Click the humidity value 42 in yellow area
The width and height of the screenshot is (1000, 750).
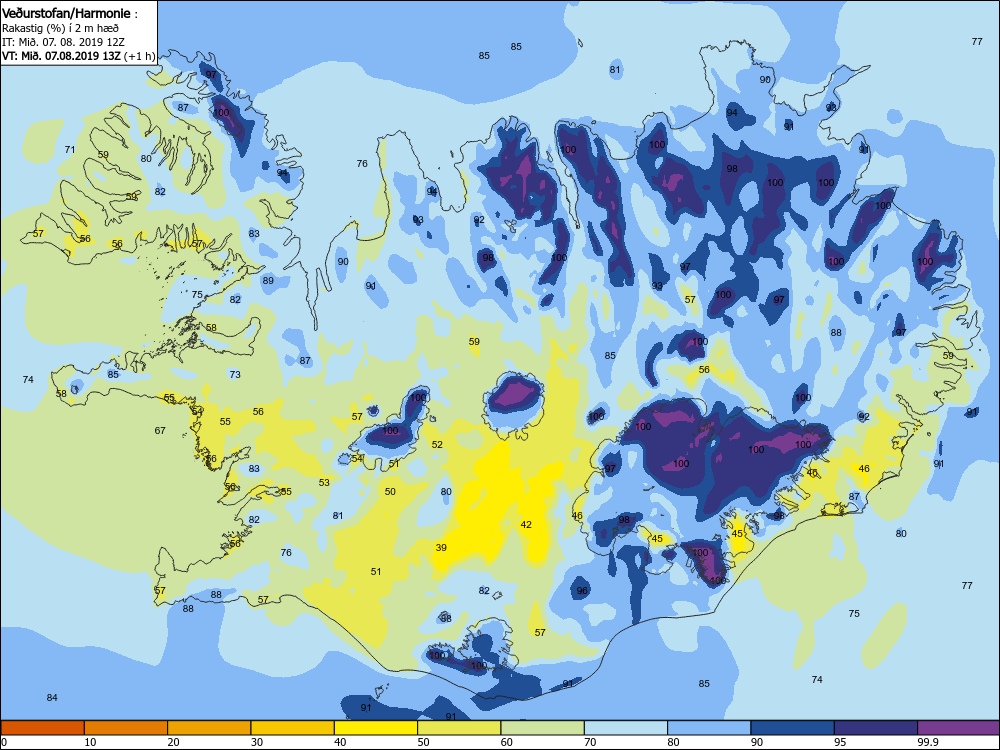pyautogui.click(x=526, y=525)
